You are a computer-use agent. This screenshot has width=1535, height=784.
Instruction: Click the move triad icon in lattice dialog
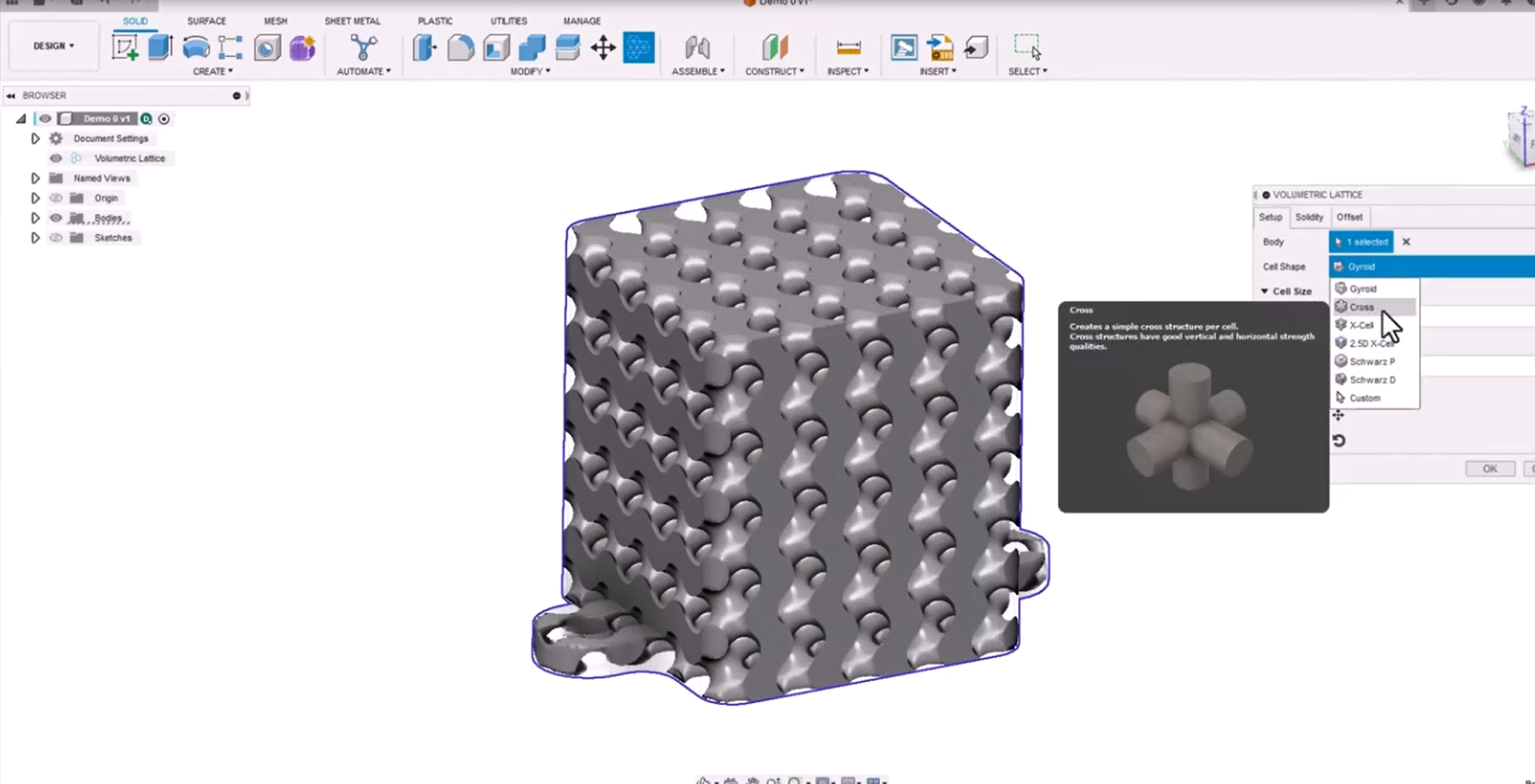(1338, 415)
